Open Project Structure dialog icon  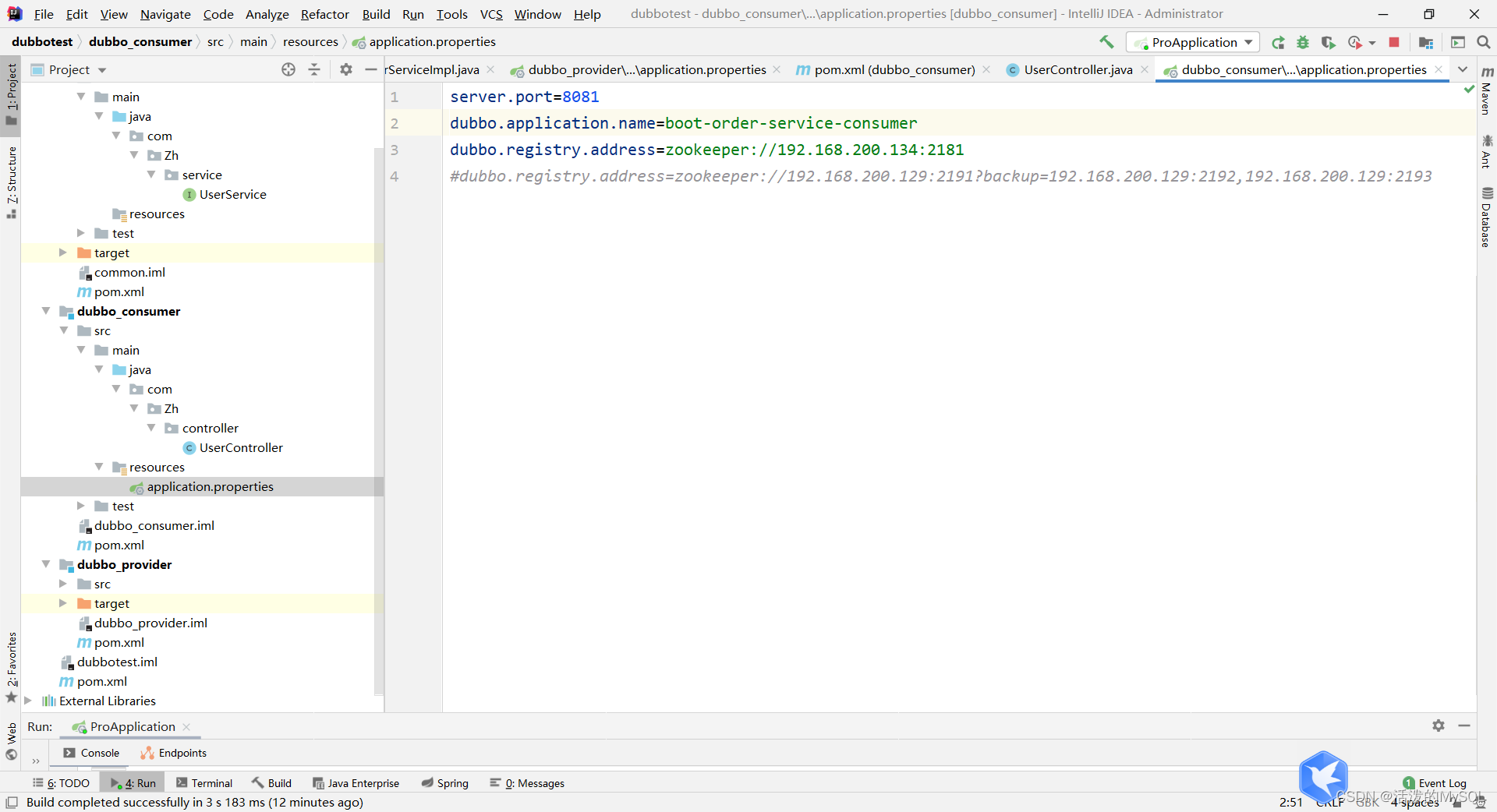pos(1426,42)
